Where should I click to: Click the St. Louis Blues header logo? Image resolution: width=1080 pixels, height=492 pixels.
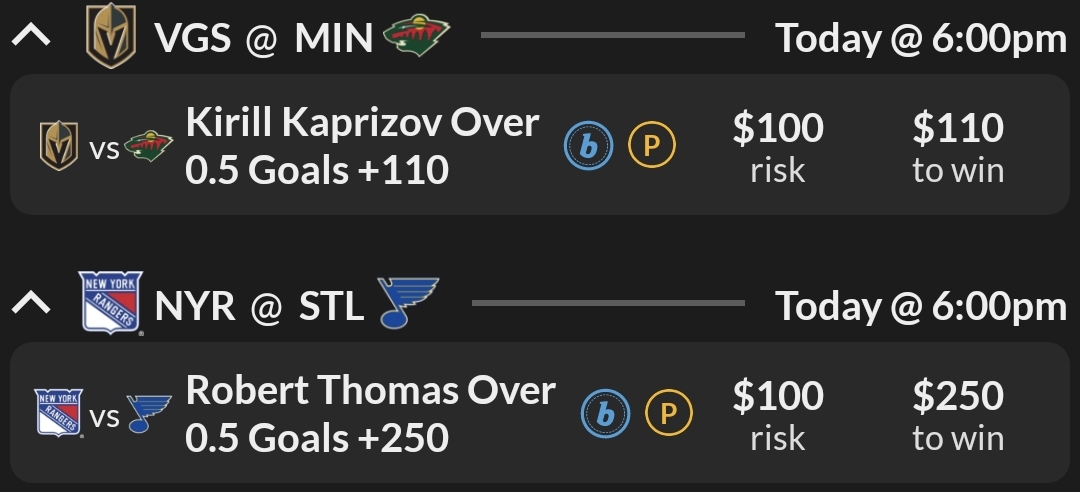click(x=408, y=303)
